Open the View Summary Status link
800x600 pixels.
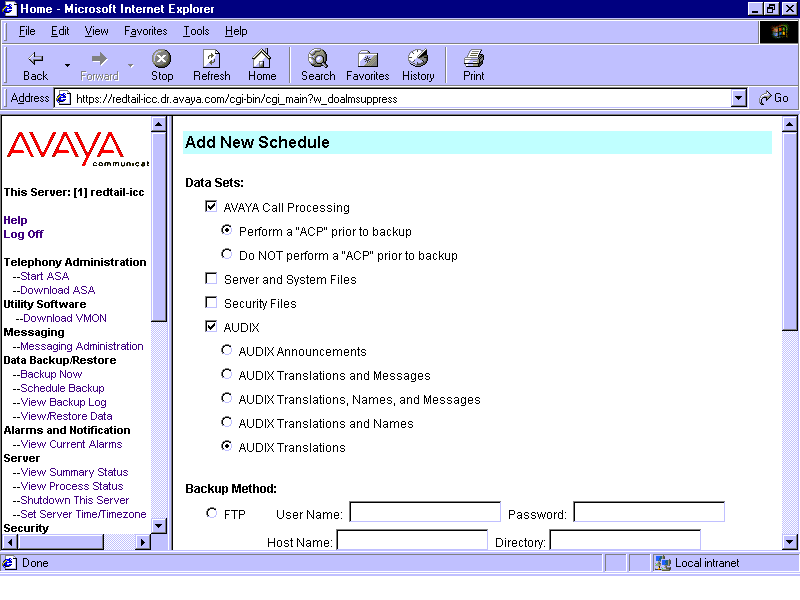[x=74, y=472]
